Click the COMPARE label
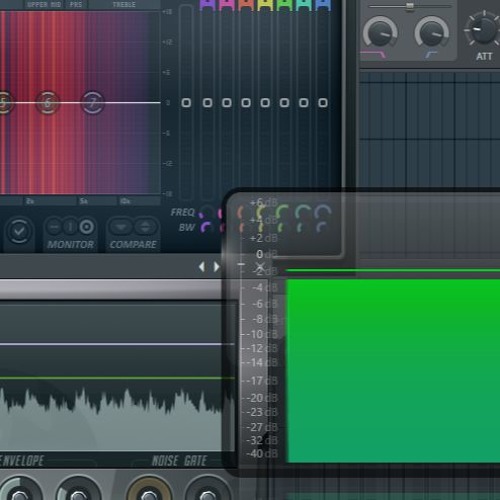The height and width of the screenshot is (500, 500). 133,245
